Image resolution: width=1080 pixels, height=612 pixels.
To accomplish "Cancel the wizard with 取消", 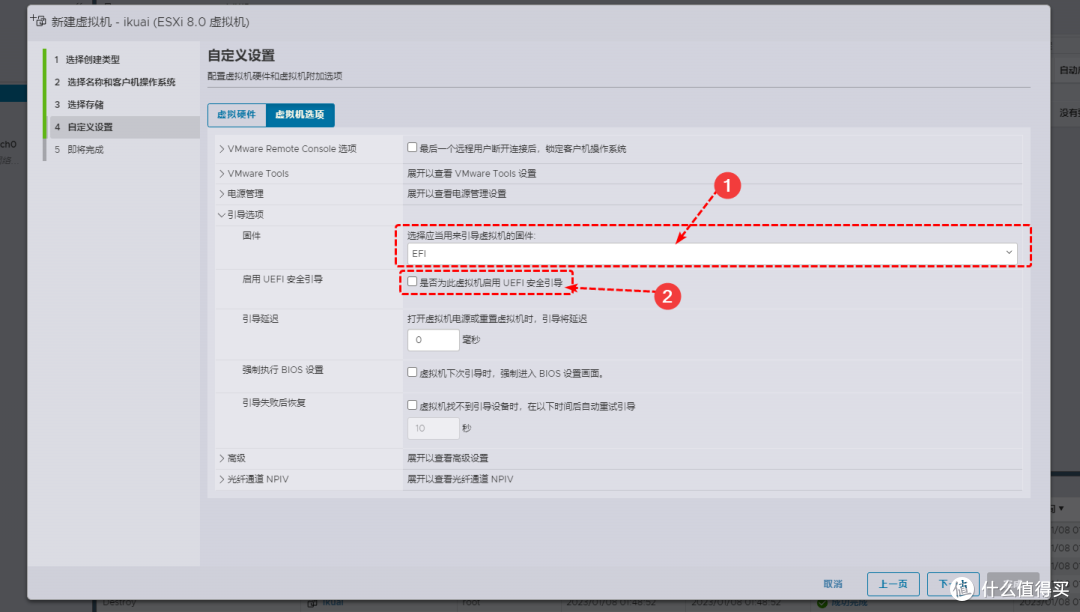I will coord(834,584).
